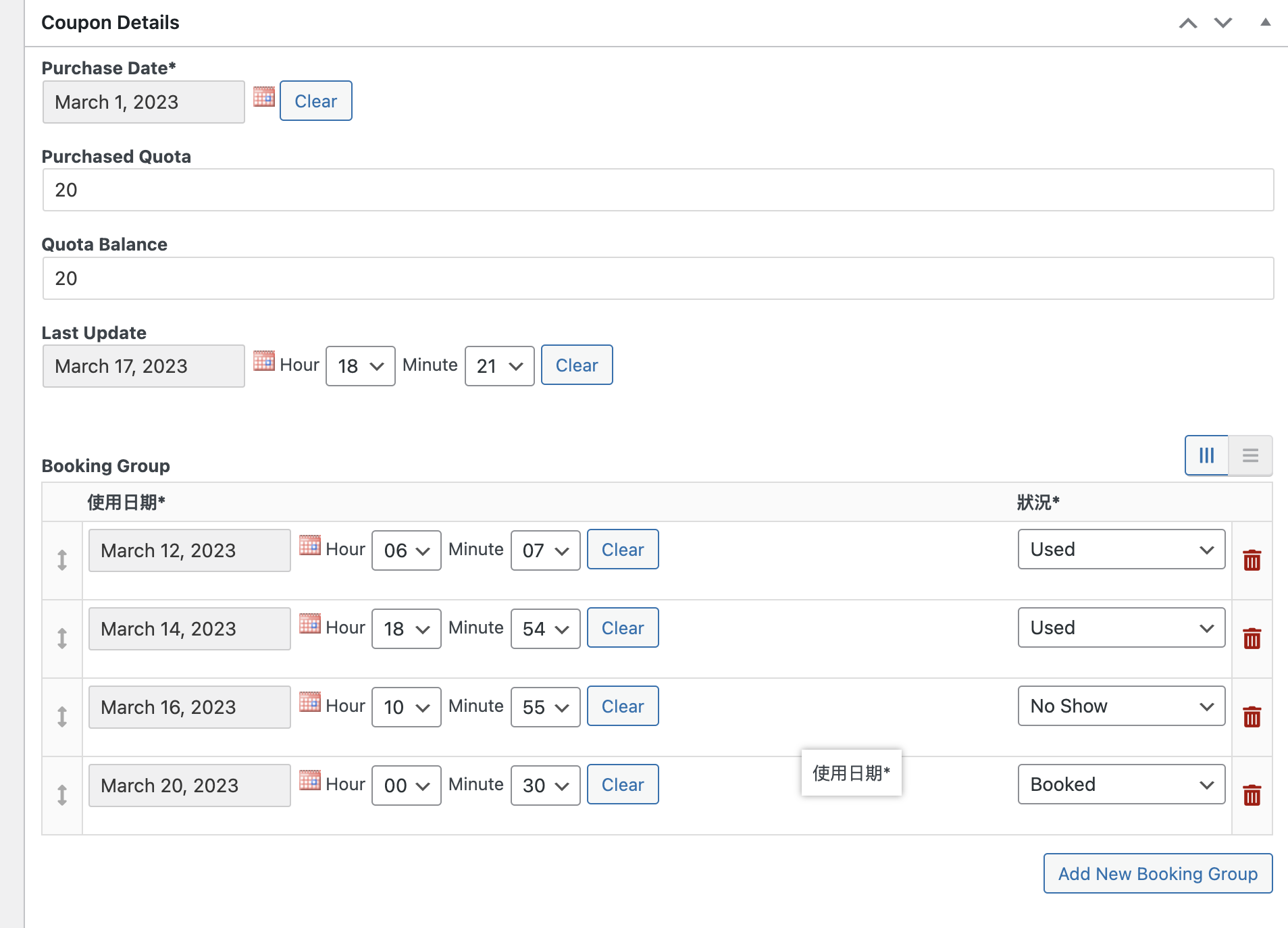Change status of March 14 booking
This screenshot has height=928, width=1288.
point(1122,627)
